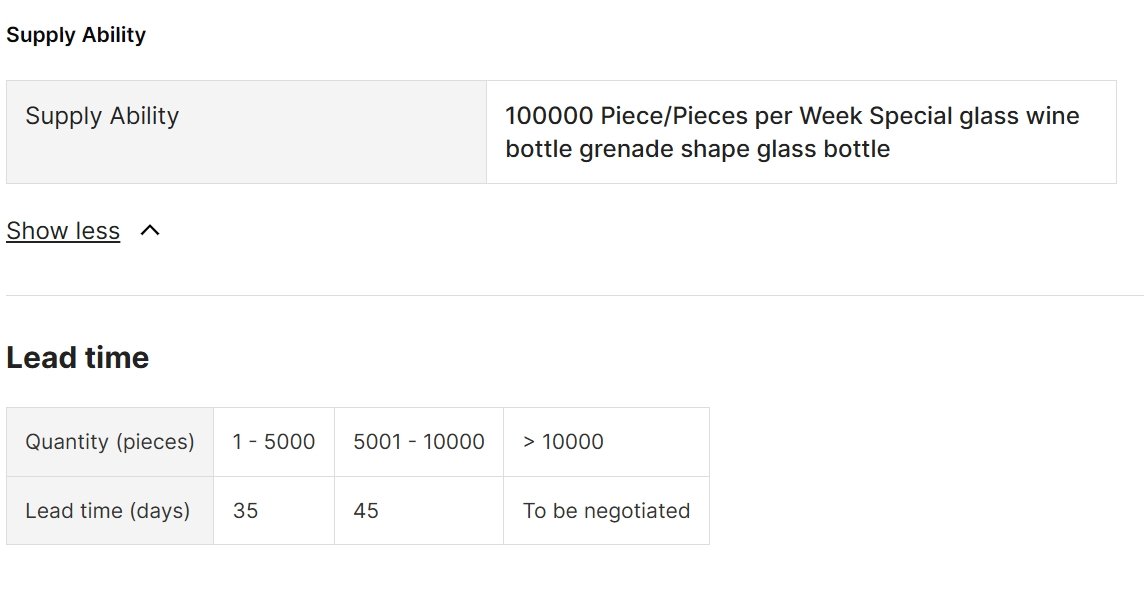Viewport: 1144px width, 592px height.
Task: Click the Lead time (days) row header
Action: [110, 511]
